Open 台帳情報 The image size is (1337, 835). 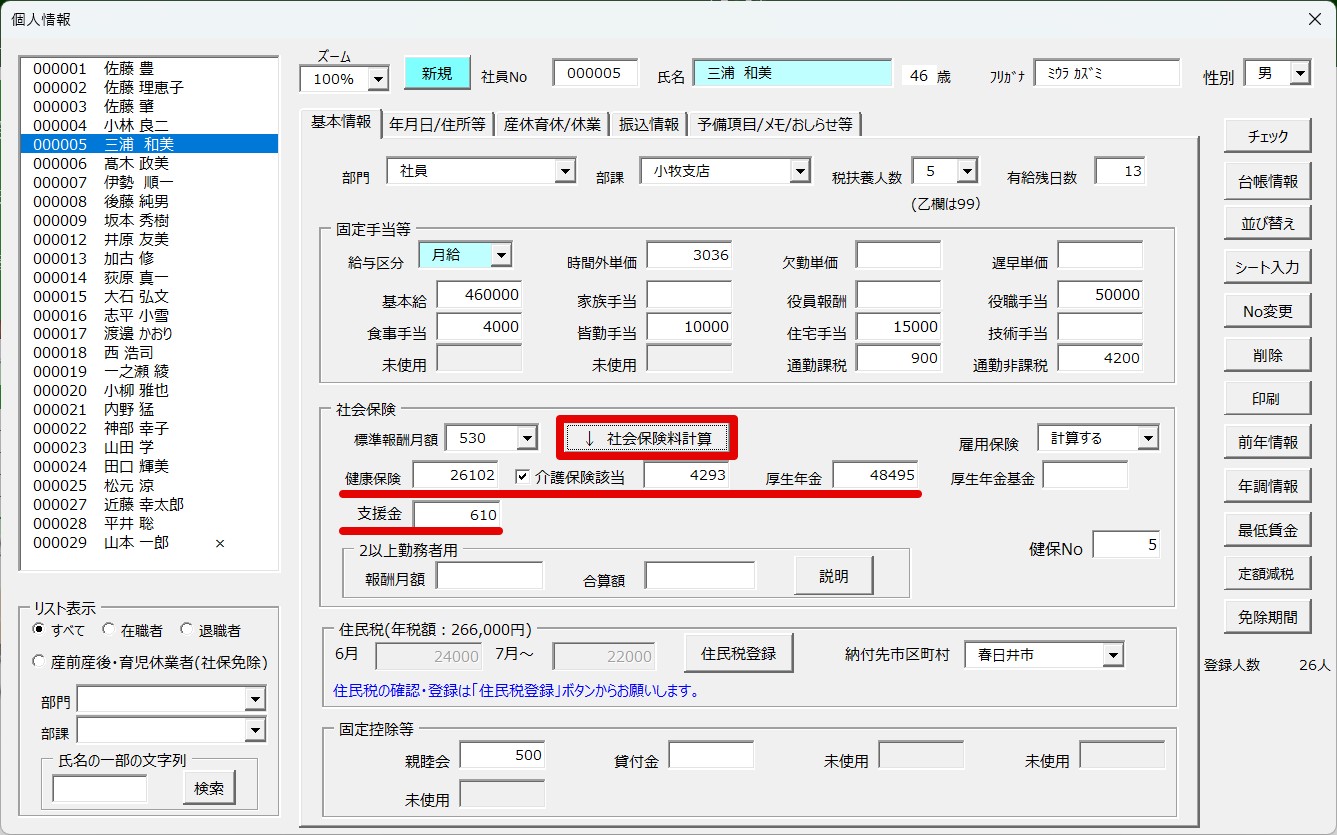click(1268, 181)
